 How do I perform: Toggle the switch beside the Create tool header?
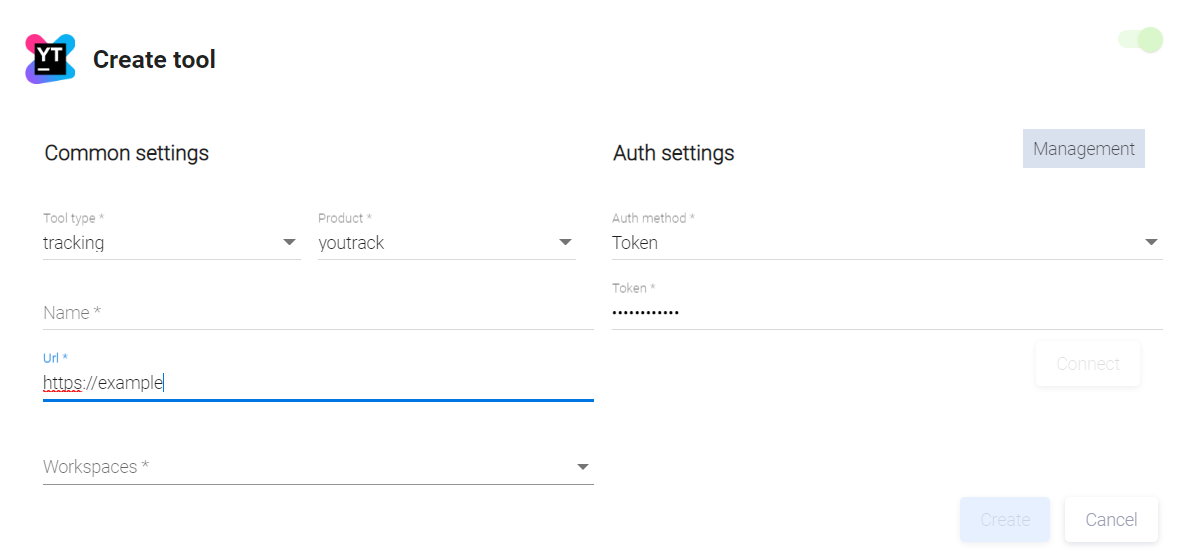click(x=1141, y=40)
